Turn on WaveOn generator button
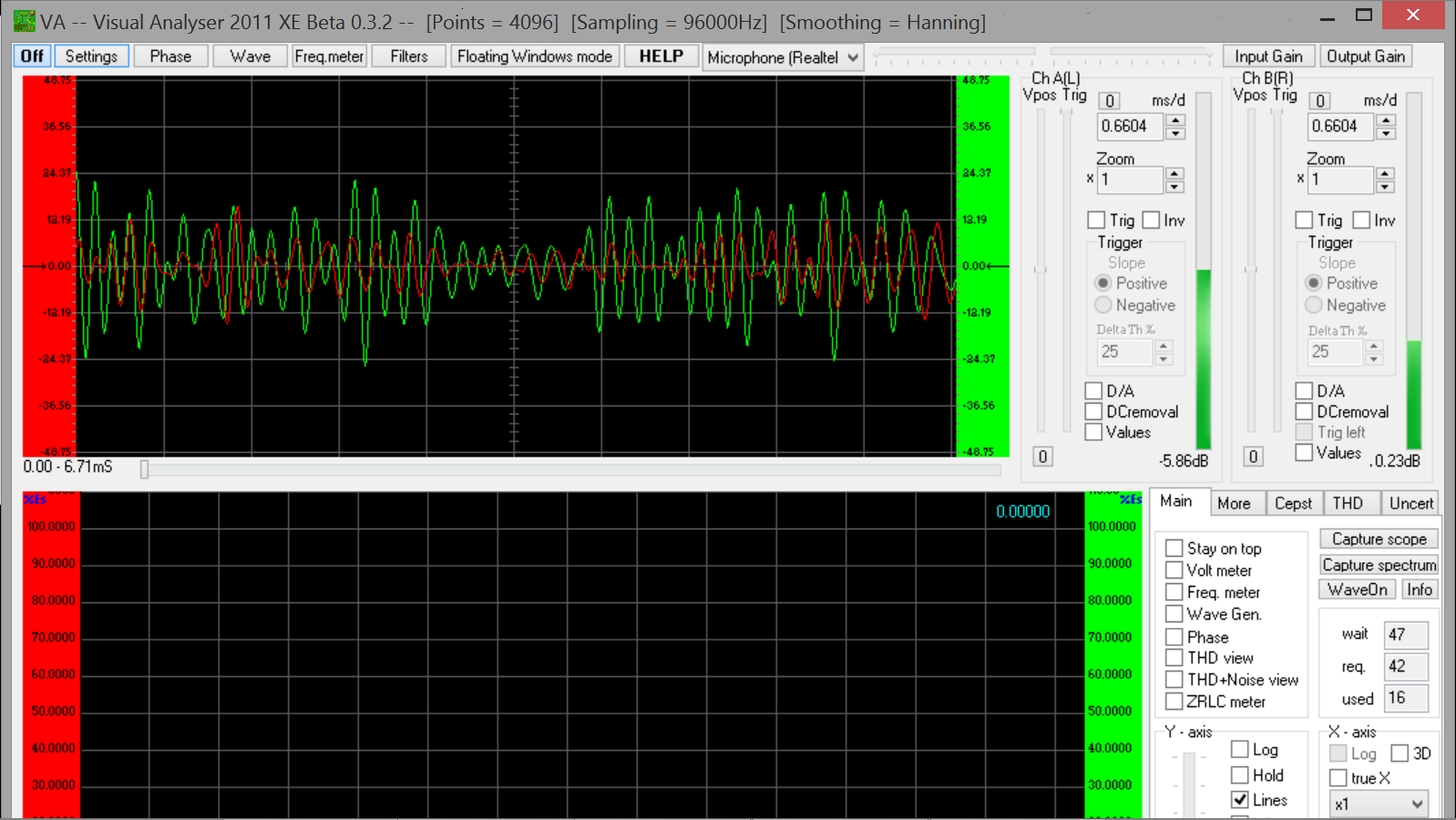Image resolution: width=1456 pixels, height=820 pixels. coord(1357,589)
